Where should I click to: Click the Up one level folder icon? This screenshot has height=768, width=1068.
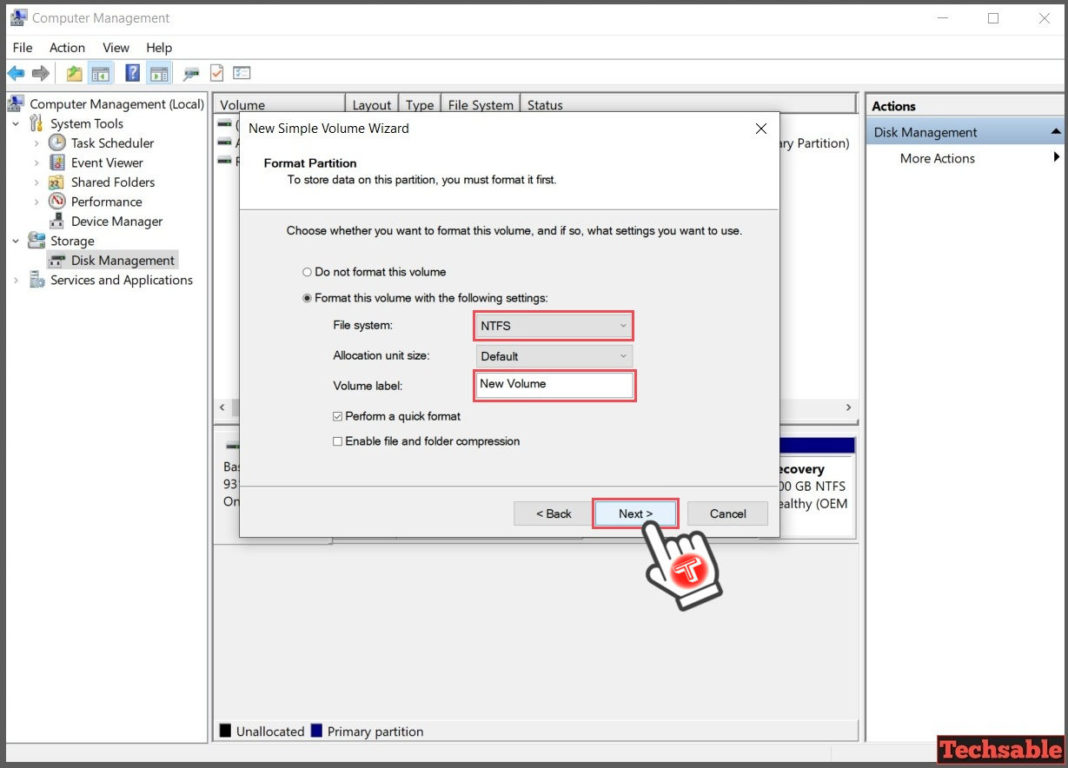74,73
